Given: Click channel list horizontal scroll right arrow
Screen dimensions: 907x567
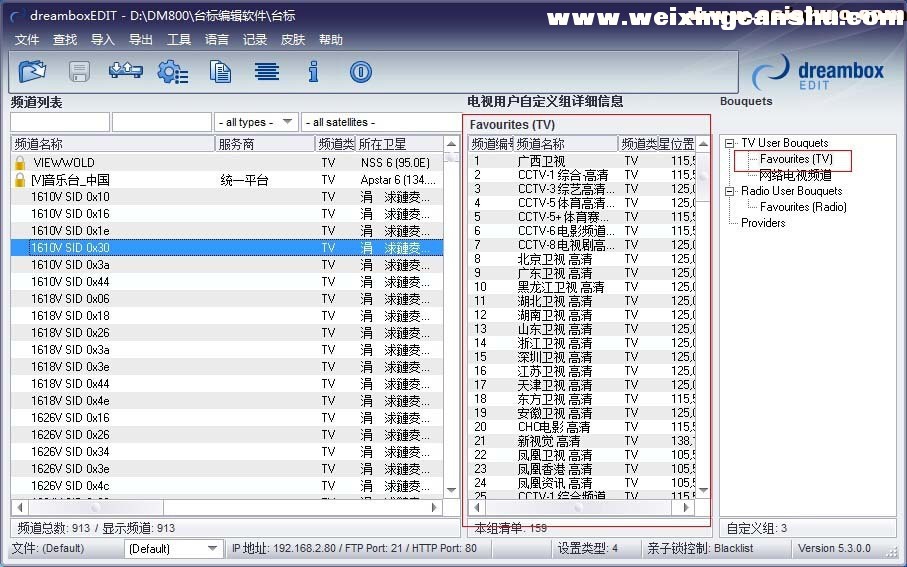Looking at the screenshot, I should [434, 507].
